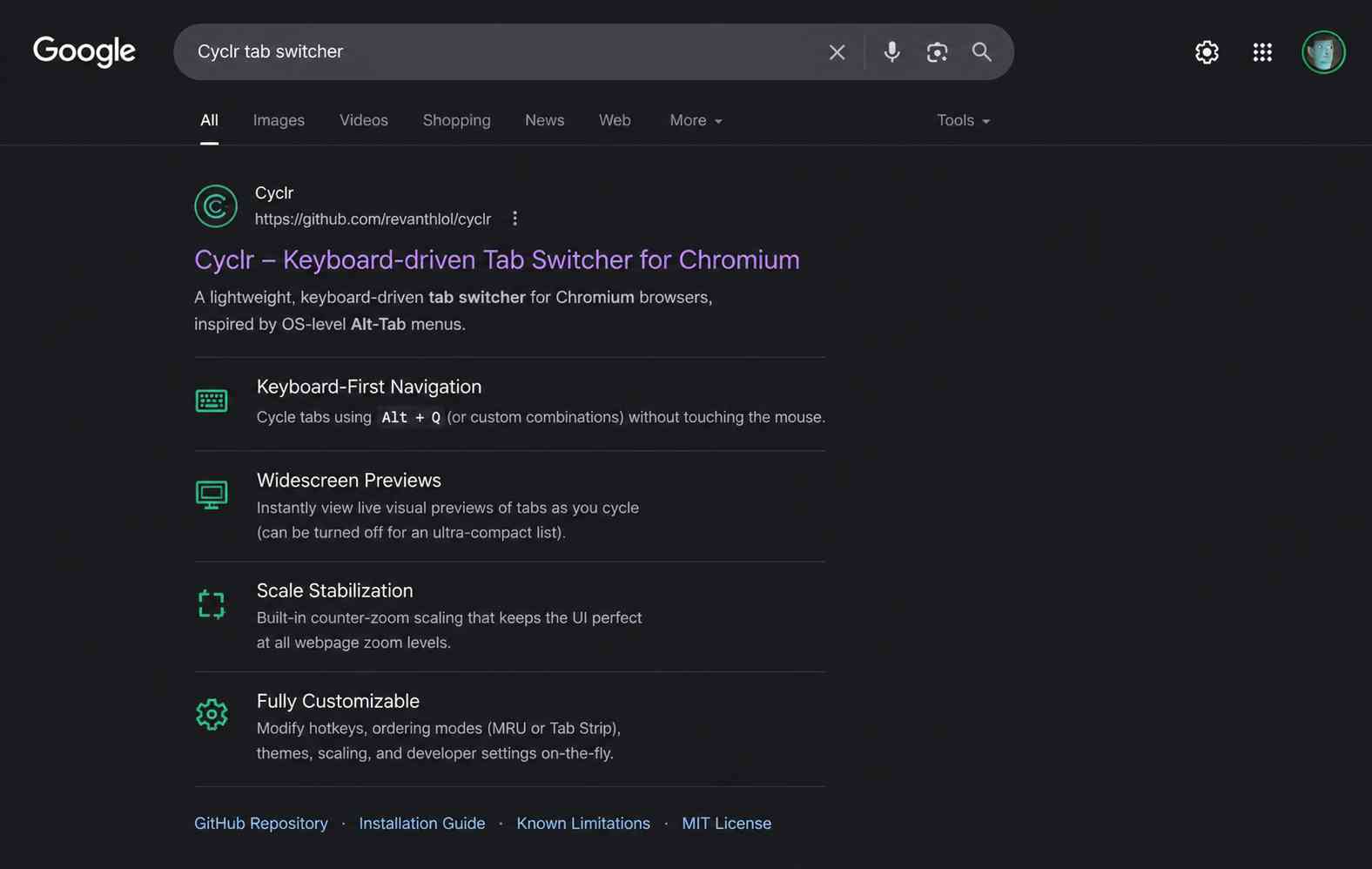Open the GitHub Repository link
This screenshot has width=1372, height=869.
(x=261, y=823)
